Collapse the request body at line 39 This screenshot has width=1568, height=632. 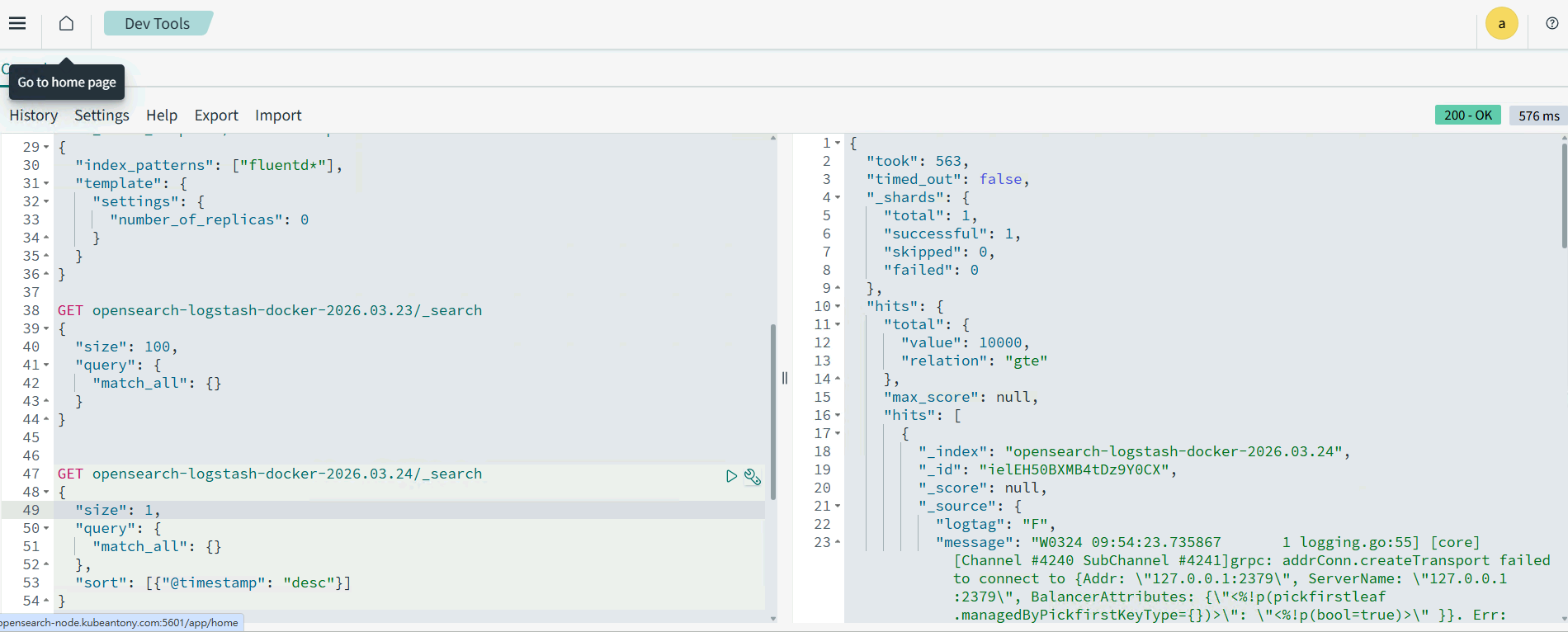(46, 328)
